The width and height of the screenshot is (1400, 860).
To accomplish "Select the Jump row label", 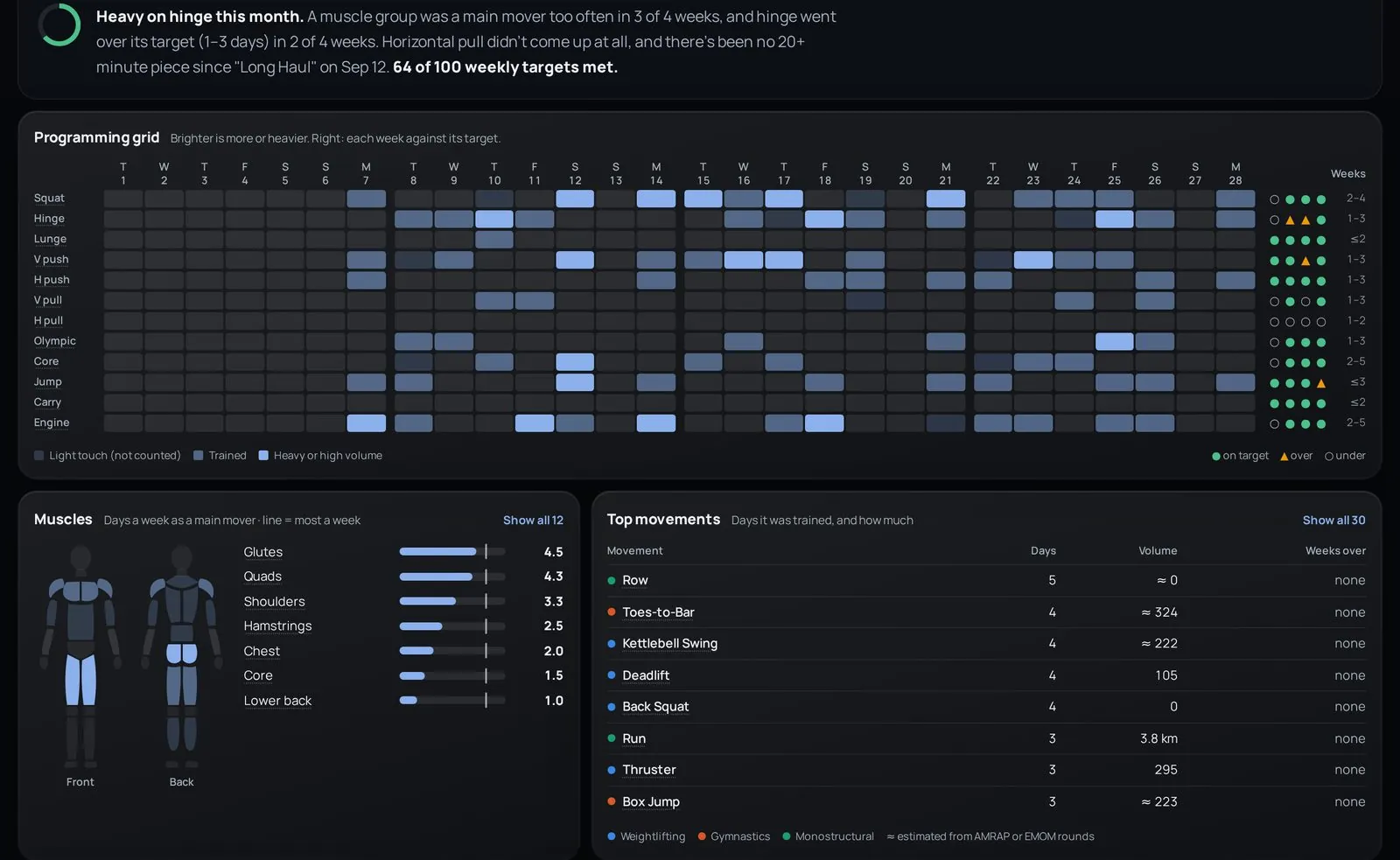I will (x=47, y=382).
